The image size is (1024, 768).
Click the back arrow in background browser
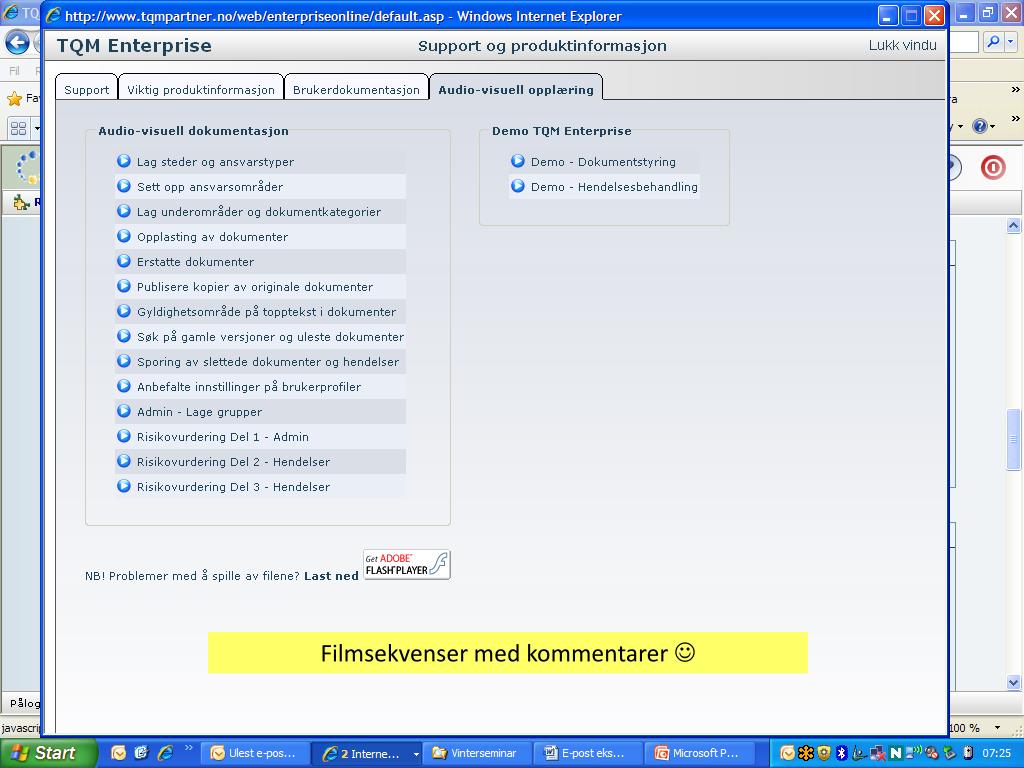pos(17,43)
